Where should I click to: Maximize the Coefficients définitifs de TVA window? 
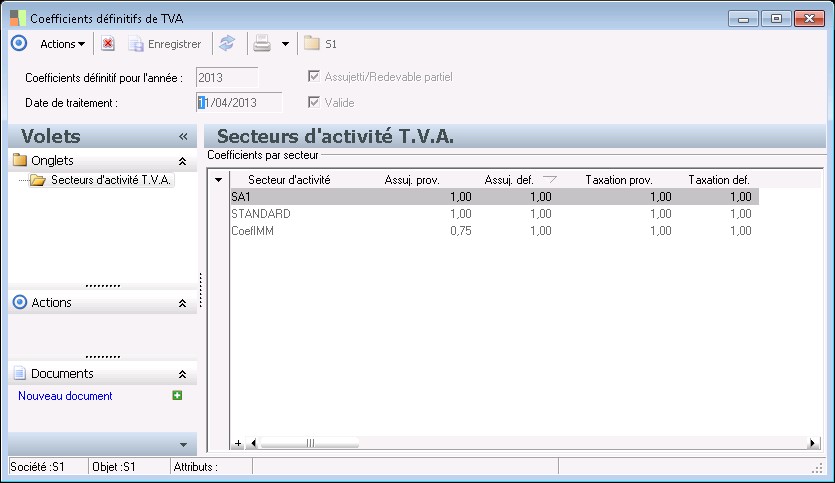click(776, 19)
